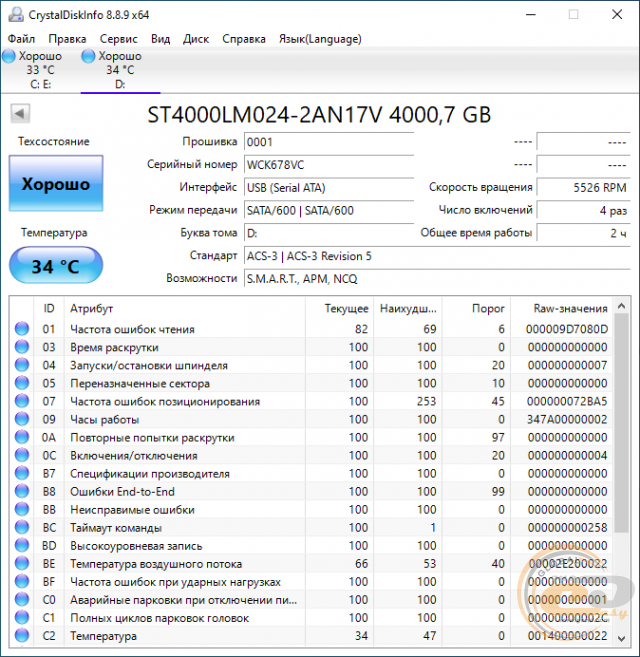This screenshot has height=657, width=640.
Task: Open the Диск menu
Action: click(x=196, y=39)
